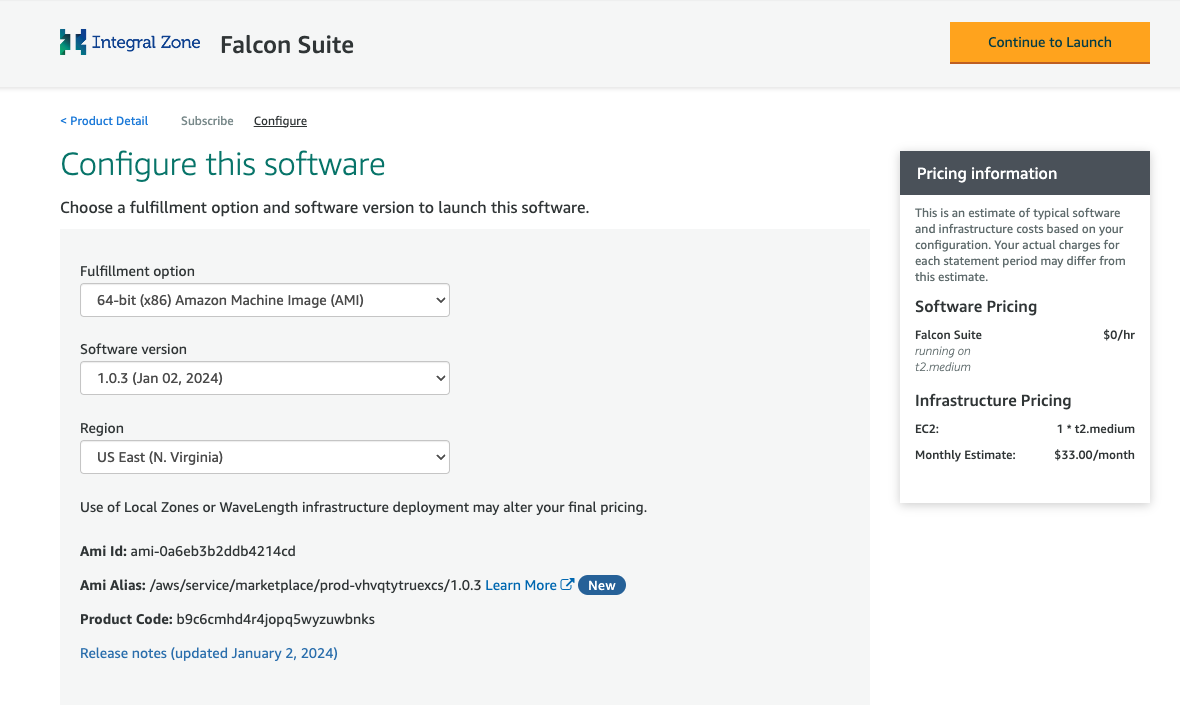Viewport: 1180px width, 710px height.
Task: Click the 1 * t2.medium EC2 value
Action: click(x=1095, y=428)
